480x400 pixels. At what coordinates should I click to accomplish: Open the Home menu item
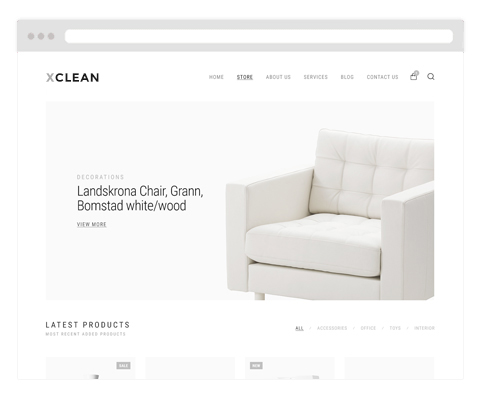(x=216, y=77)
